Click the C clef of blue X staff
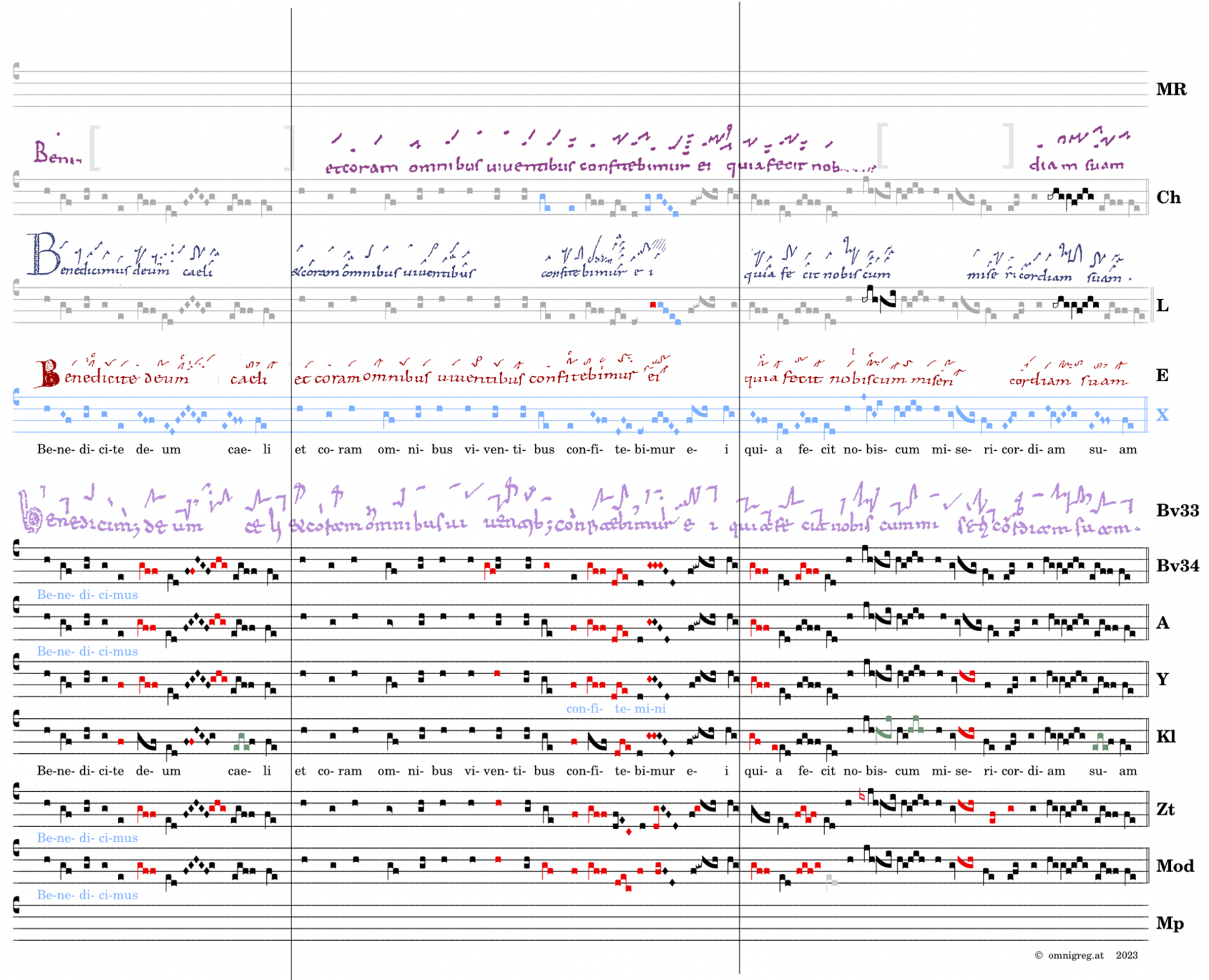Image resolution: width=1209 pixels, height=980 pixels. (x=18, y=399)
